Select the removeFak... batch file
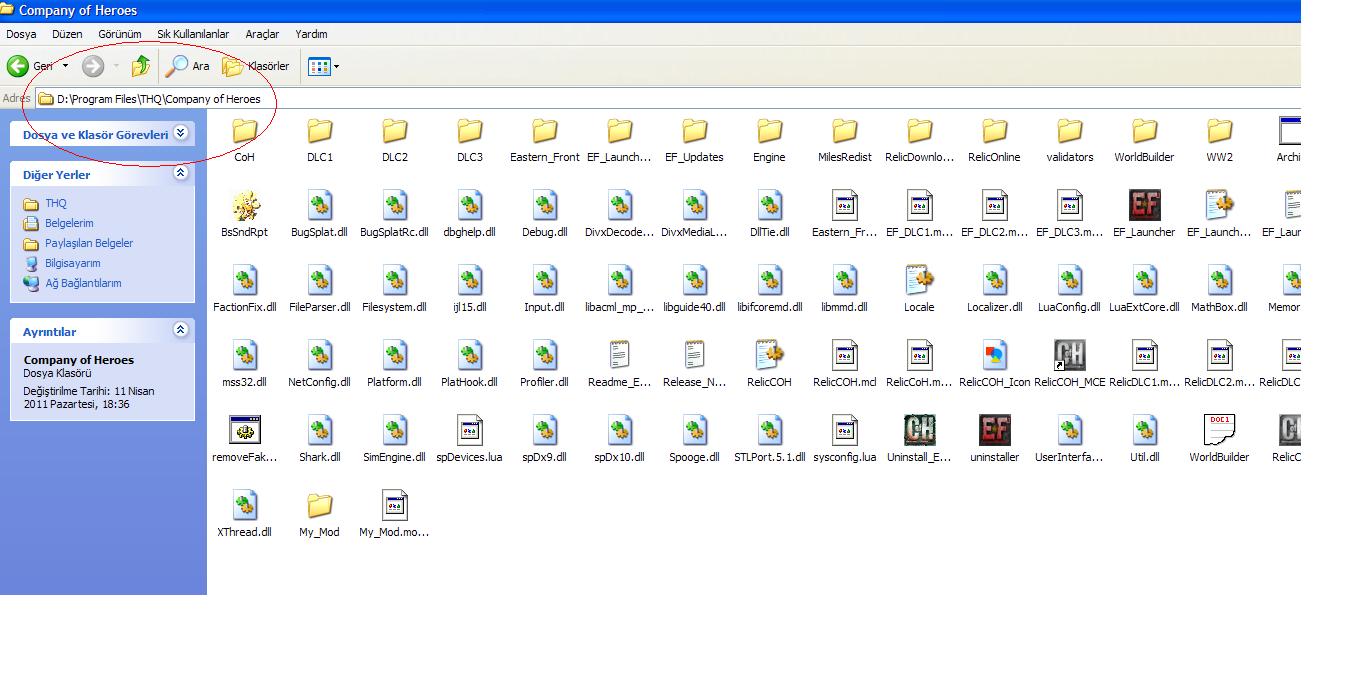This screenshot has width=1360, height=691. coord(244,440)
